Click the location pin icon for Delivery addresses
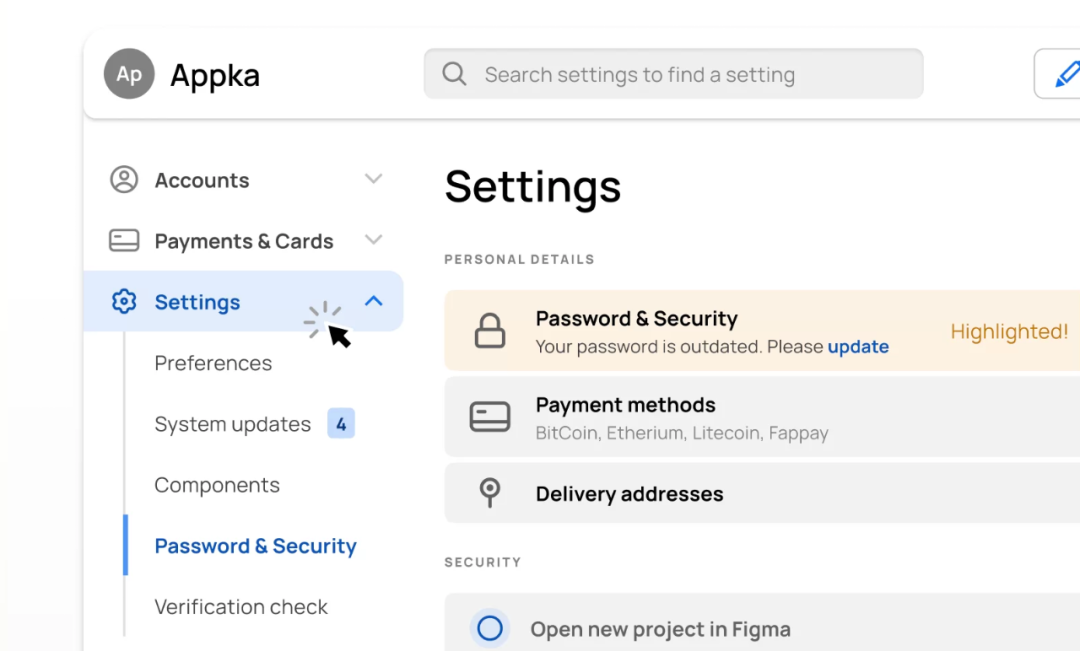The image size is (1080, 651). click(x=489, y=493)
